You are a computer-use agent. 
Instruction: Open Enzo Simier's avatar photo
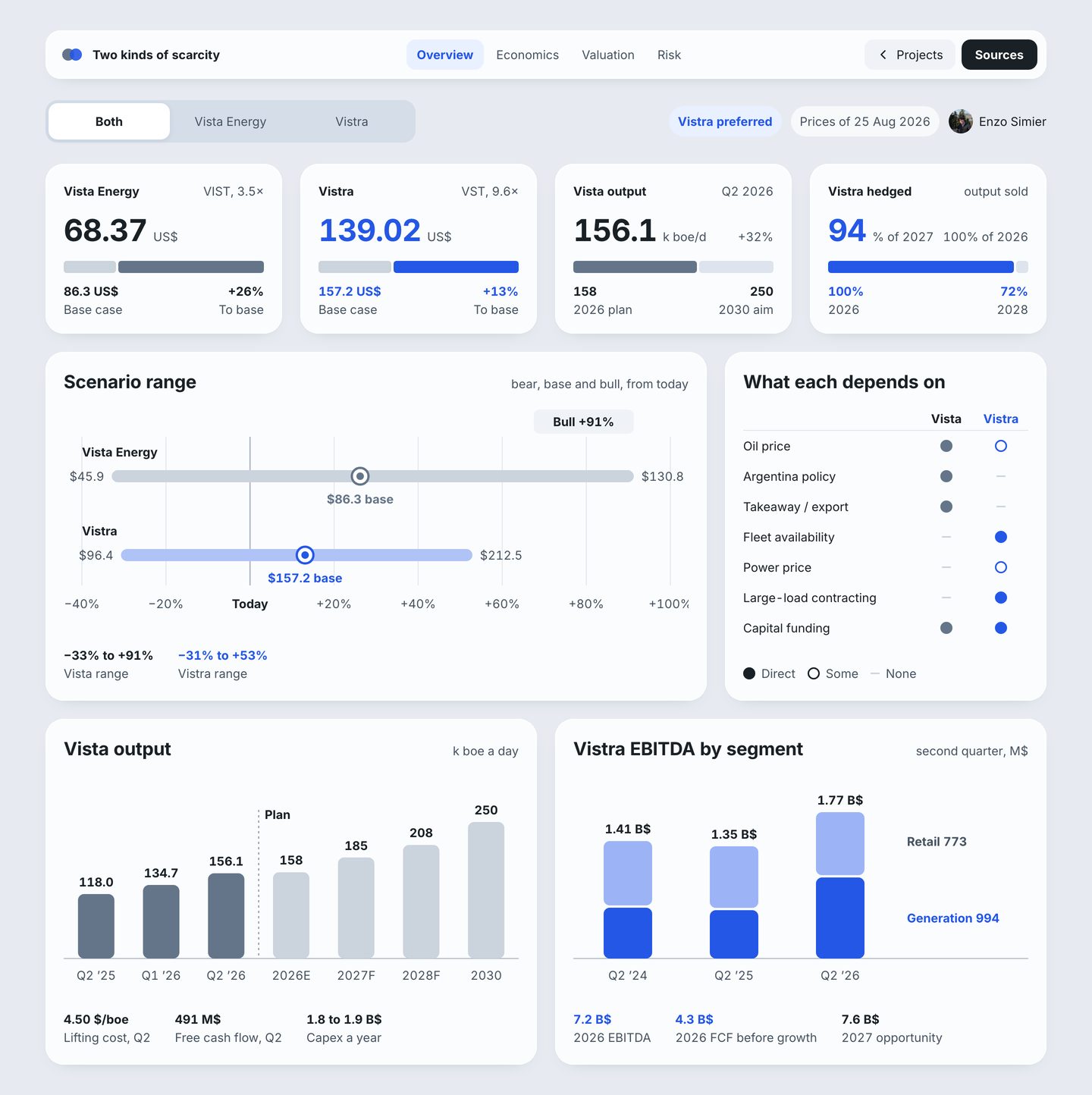click(961, 121)
